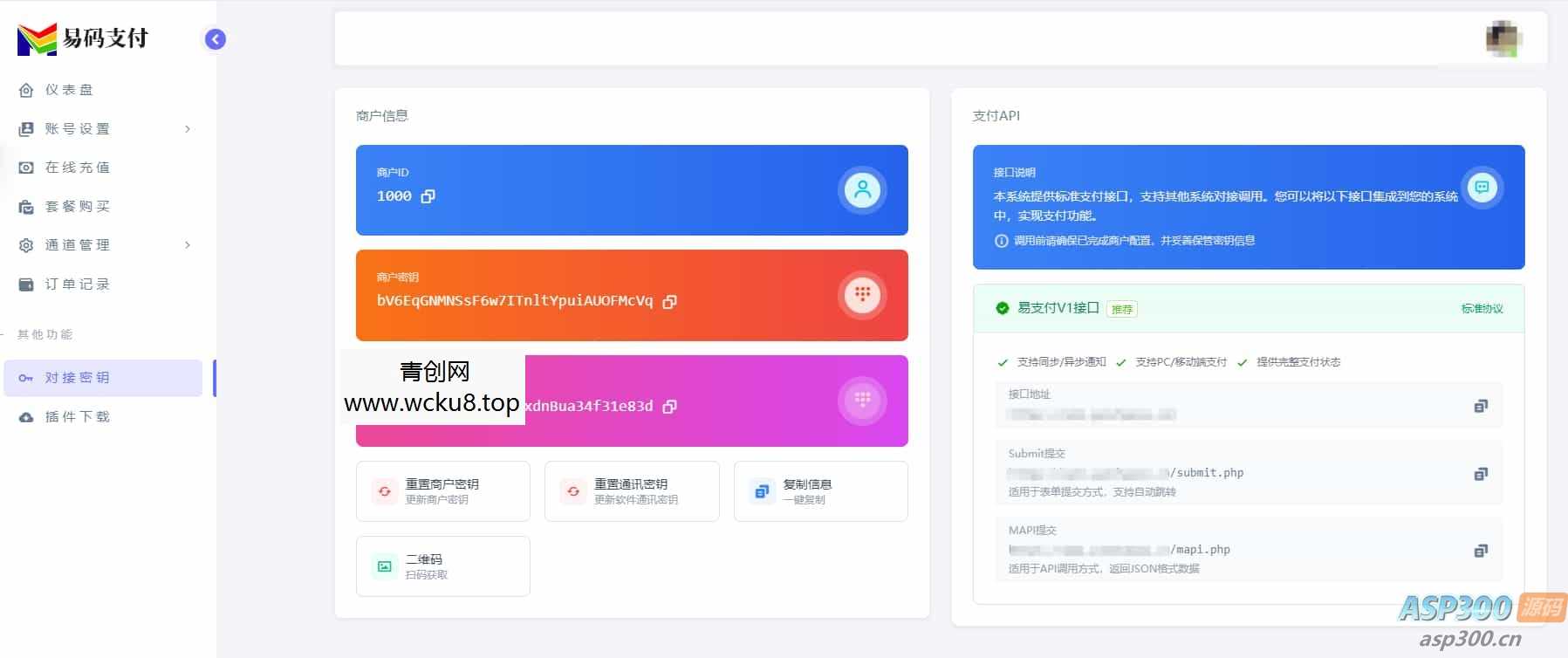The height and width of the screenshot is (658, 1568).
Task: Copy the Submit提交 URL
Action: click(1481, 474)
